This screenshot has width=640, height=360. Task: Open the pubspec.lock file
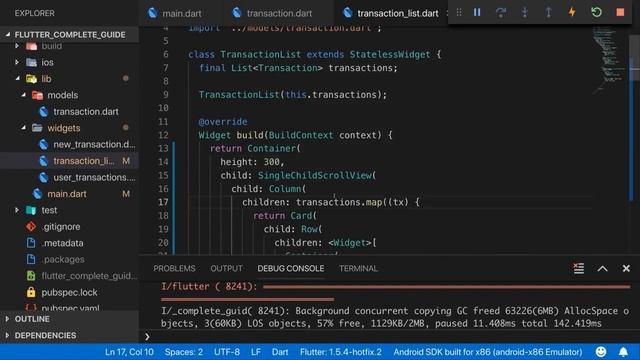point(69,292)
